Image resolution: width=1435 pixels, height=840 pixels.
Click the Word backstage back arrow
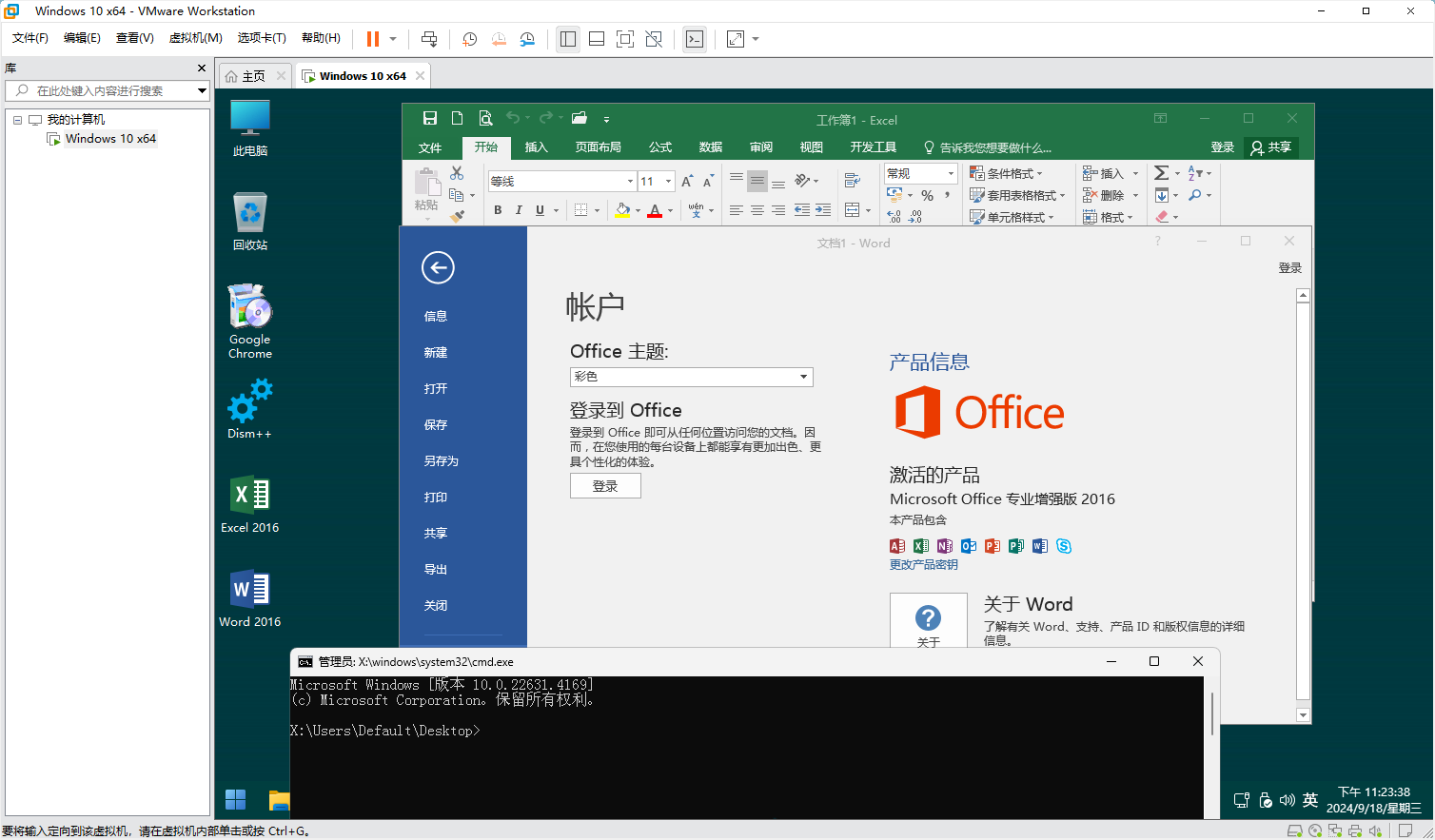click(438, 267)
